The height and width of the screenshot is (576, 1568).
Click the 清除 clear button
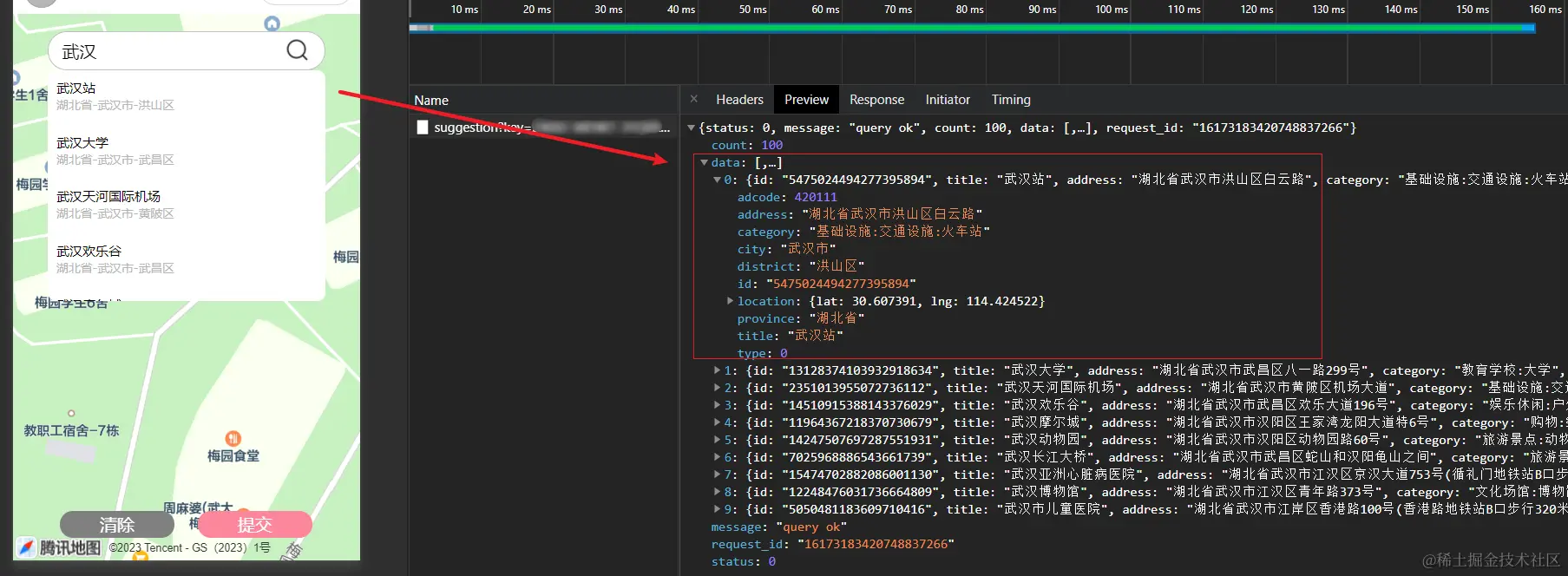[x=116, y=524]
